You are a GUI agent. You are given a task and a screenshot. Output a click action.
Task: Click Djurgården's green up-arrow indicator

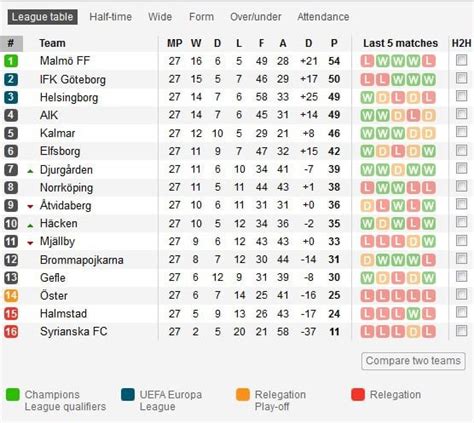30,171
